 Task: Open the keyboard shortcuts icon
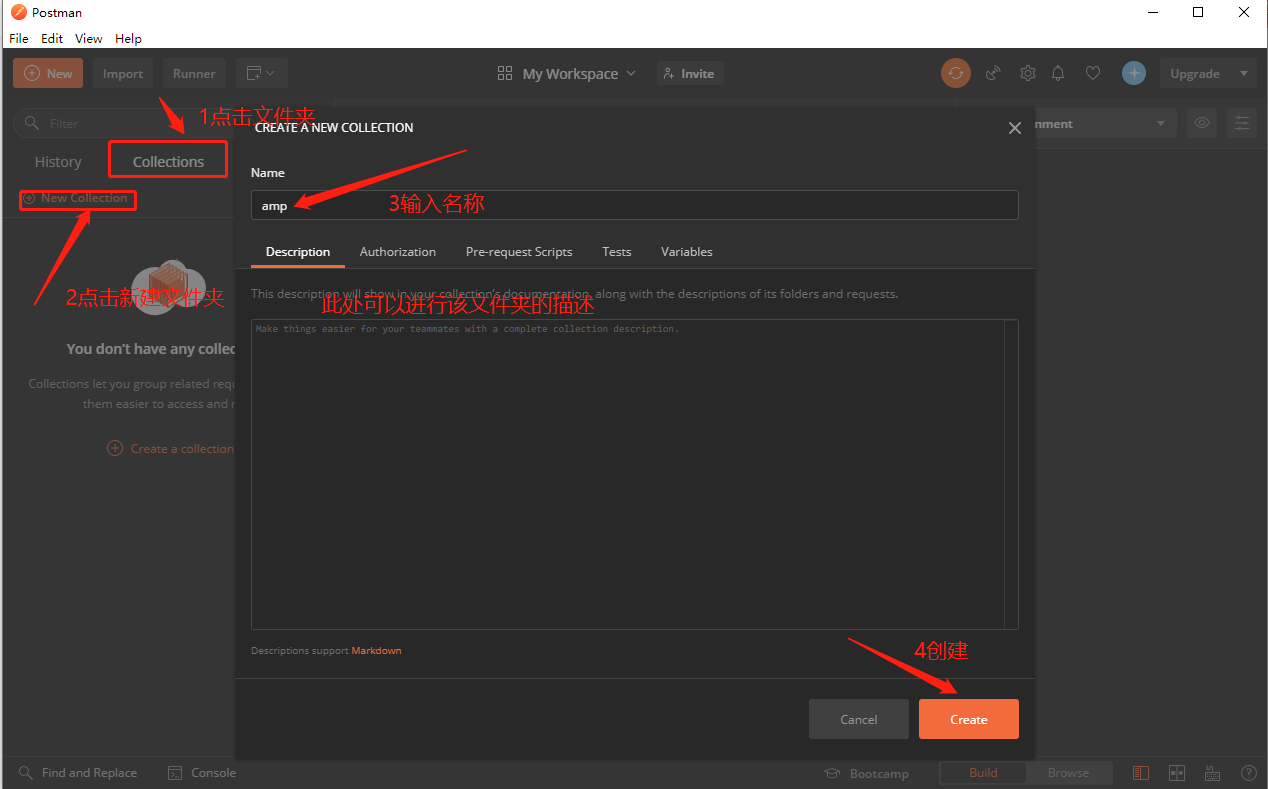tap(1212, 773)
